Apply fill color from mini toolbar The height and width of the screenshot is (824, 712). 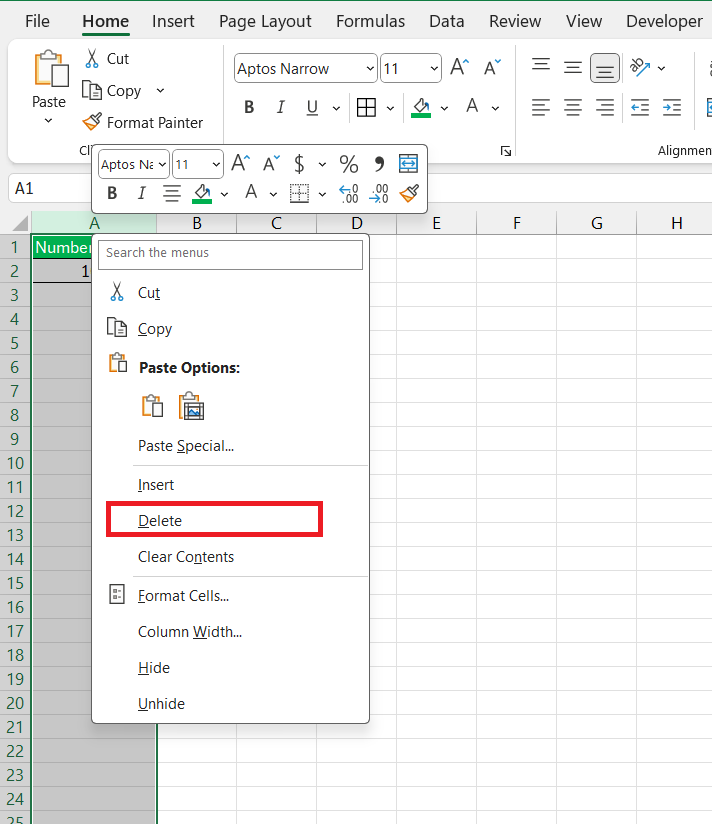[202, 193]
